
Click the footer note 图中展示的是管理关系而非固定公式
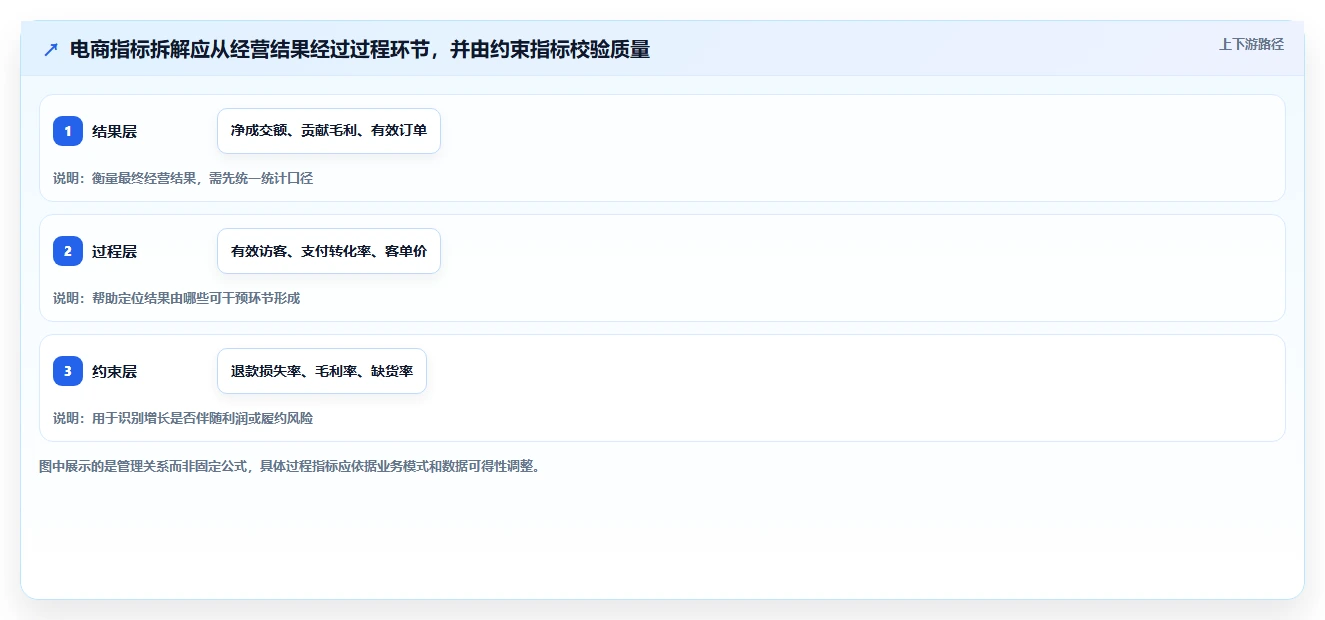pos(290,466)
